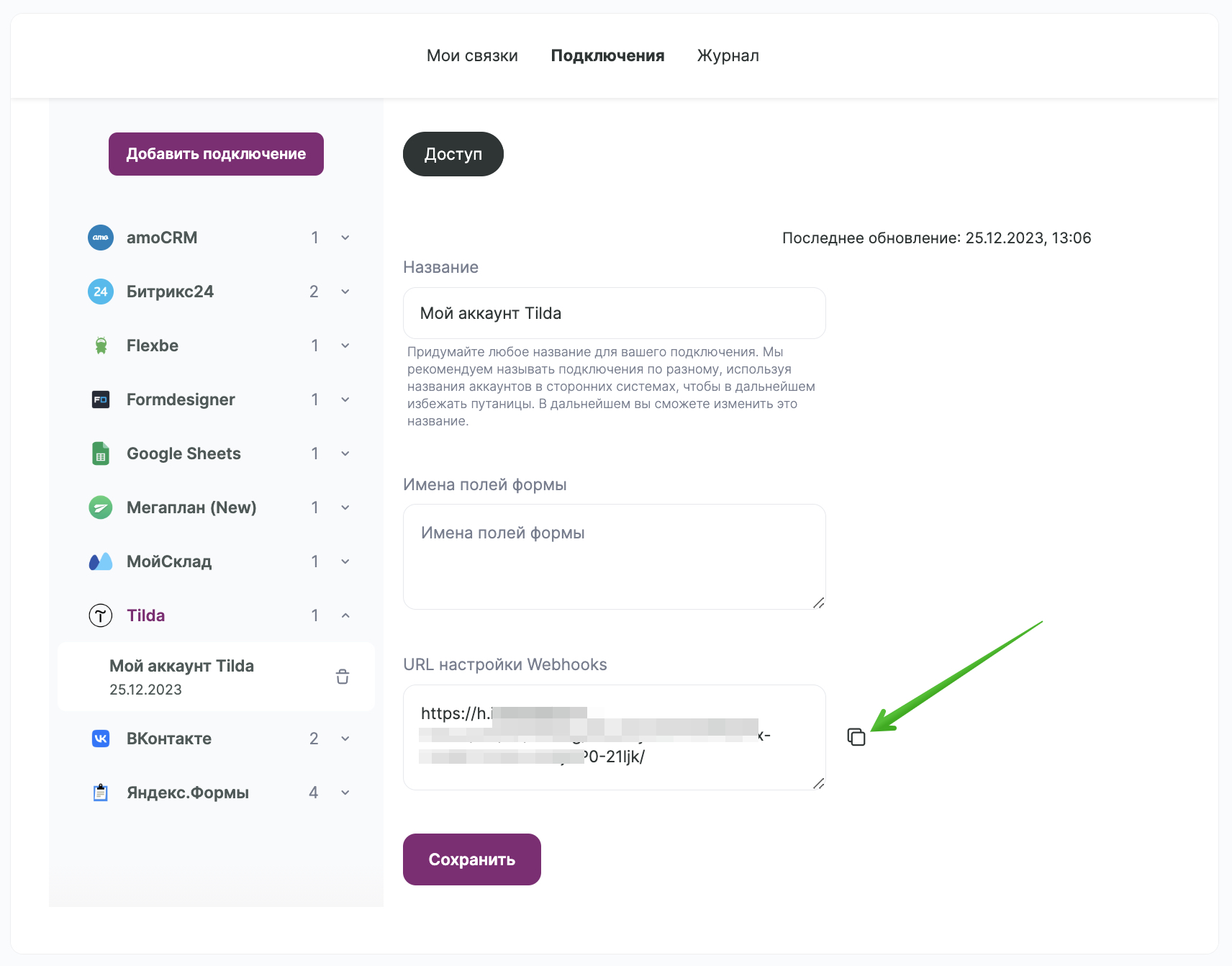The width and height of the screenshot is (1232, 966).
Task: Focus the Имена полей формы textarea
Action: pyautogui.click(x=615, y=557)
